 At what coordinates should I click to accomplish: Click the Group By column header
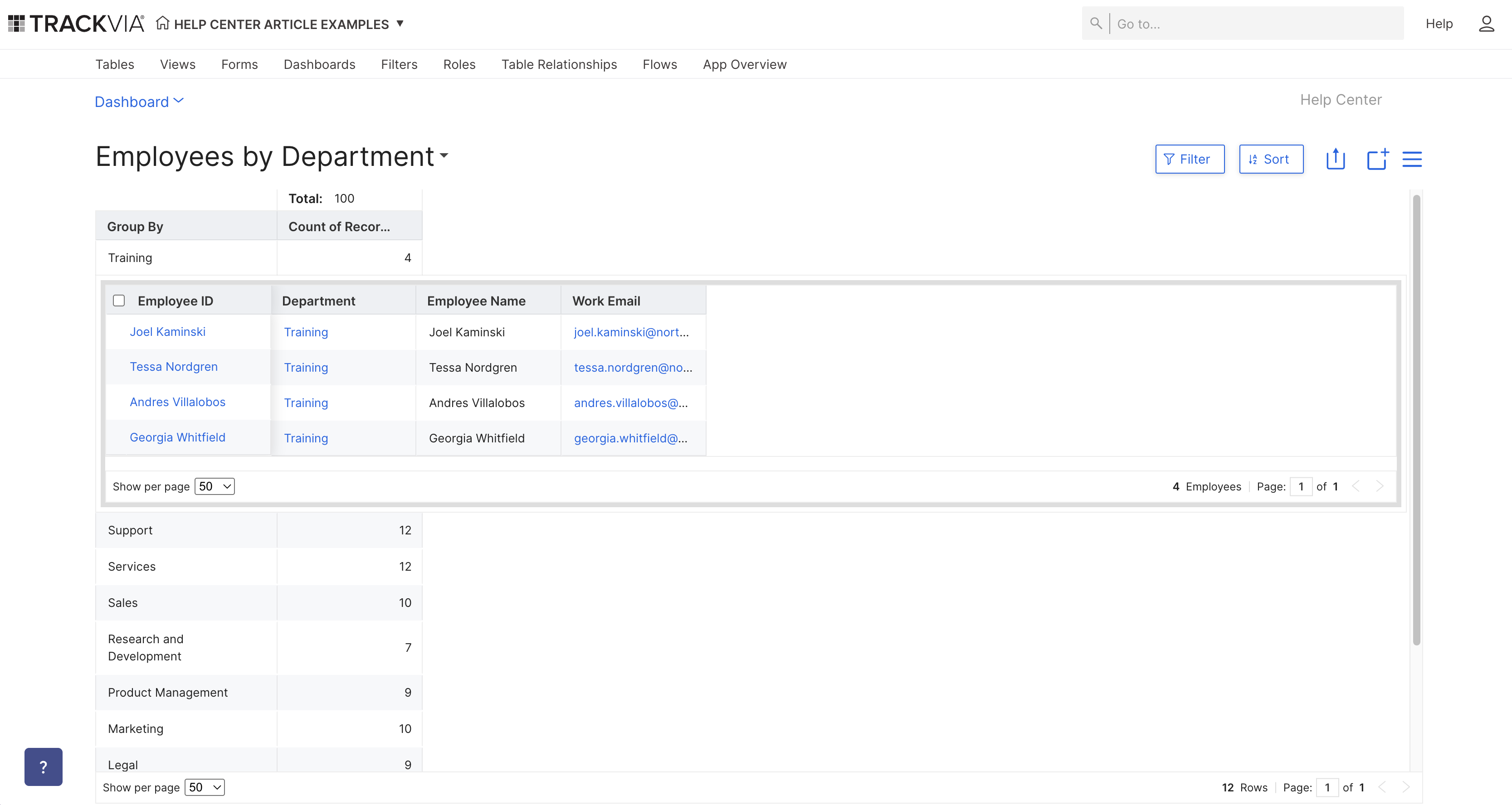coord(186,226)
